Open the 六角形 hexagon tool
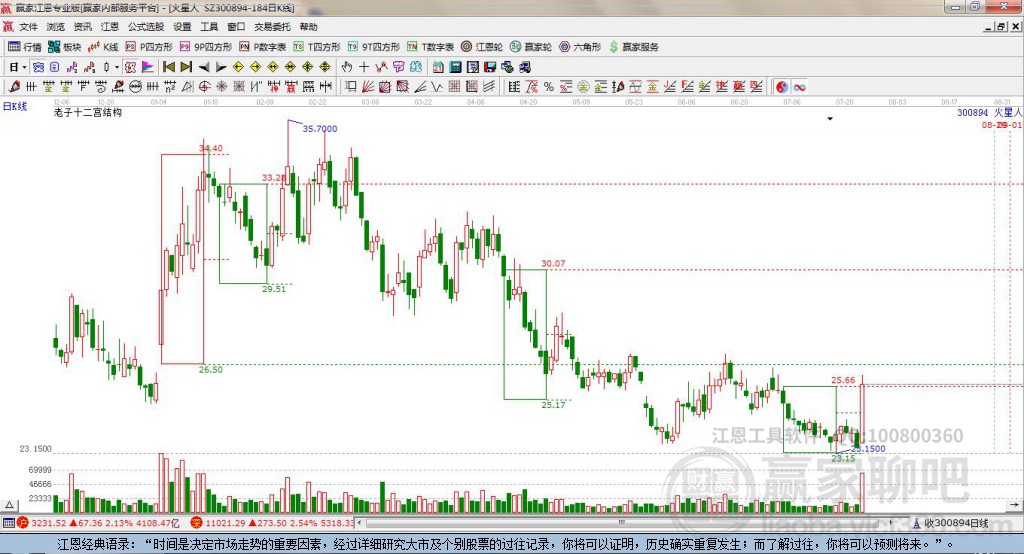This screenshot has height=554, width=1024. [580, 46]
